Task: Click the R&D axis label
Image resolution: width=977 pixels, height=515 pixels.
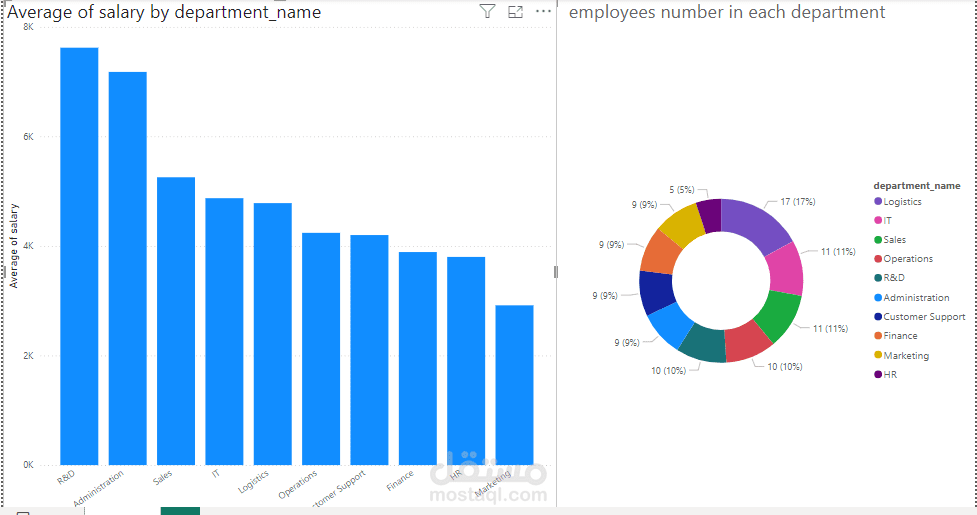Action: point(66,477)
